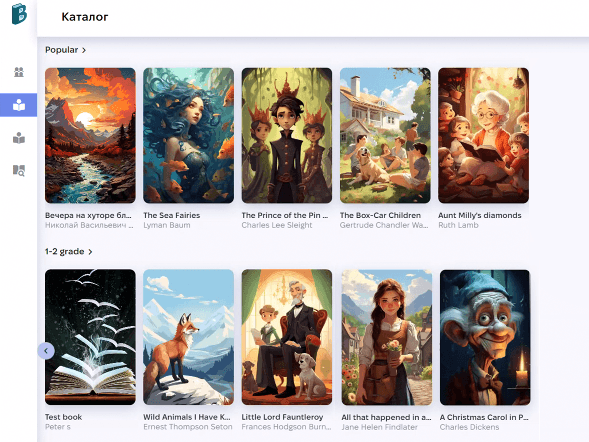
Task: Open the 1-2 grade category heading
Action: tap(65, 251)
